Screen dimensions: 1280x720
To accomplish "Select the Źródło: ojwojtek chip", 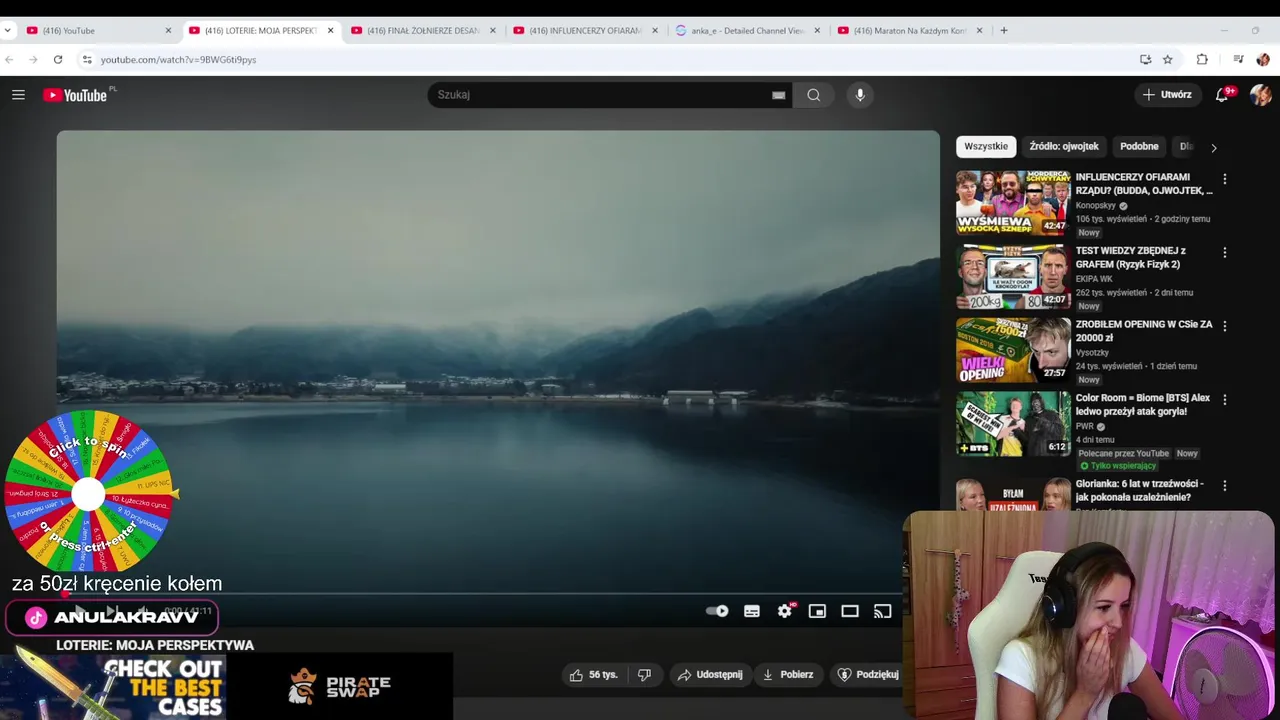I will tap(1064, 147).
